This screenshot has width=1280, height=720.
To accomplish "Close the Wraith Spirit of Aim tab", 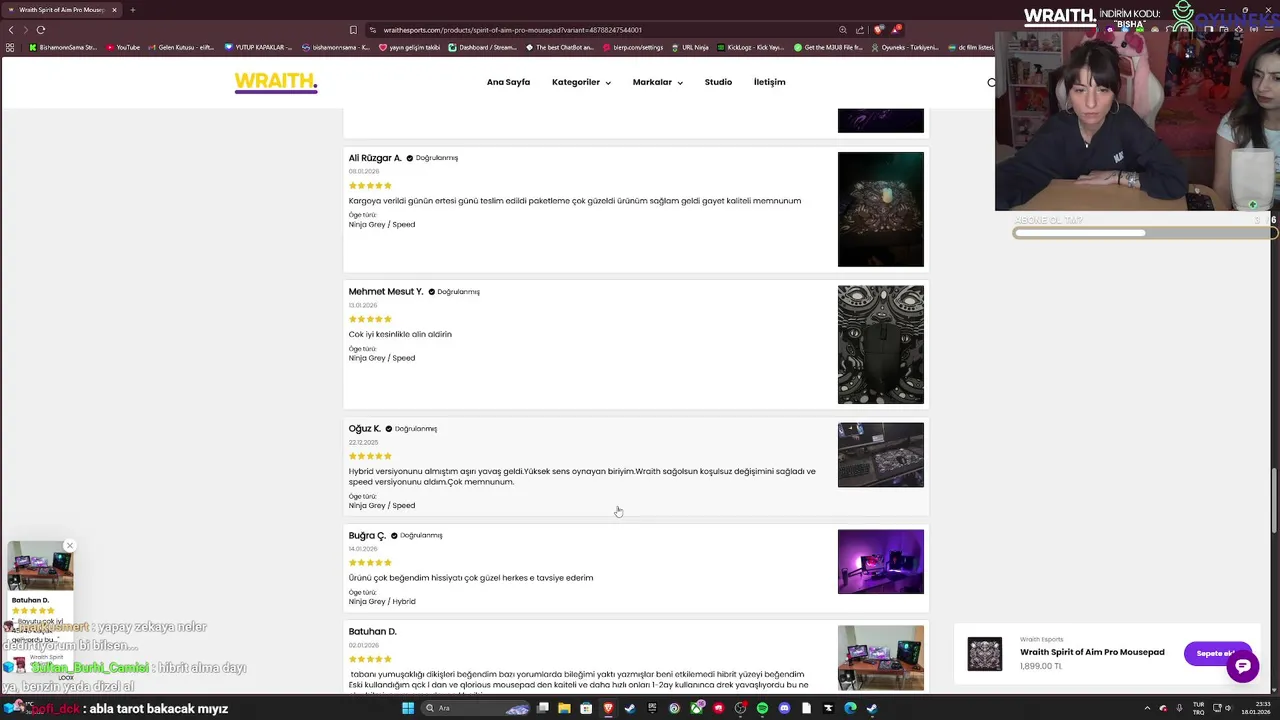I will [x=114, y=10].
